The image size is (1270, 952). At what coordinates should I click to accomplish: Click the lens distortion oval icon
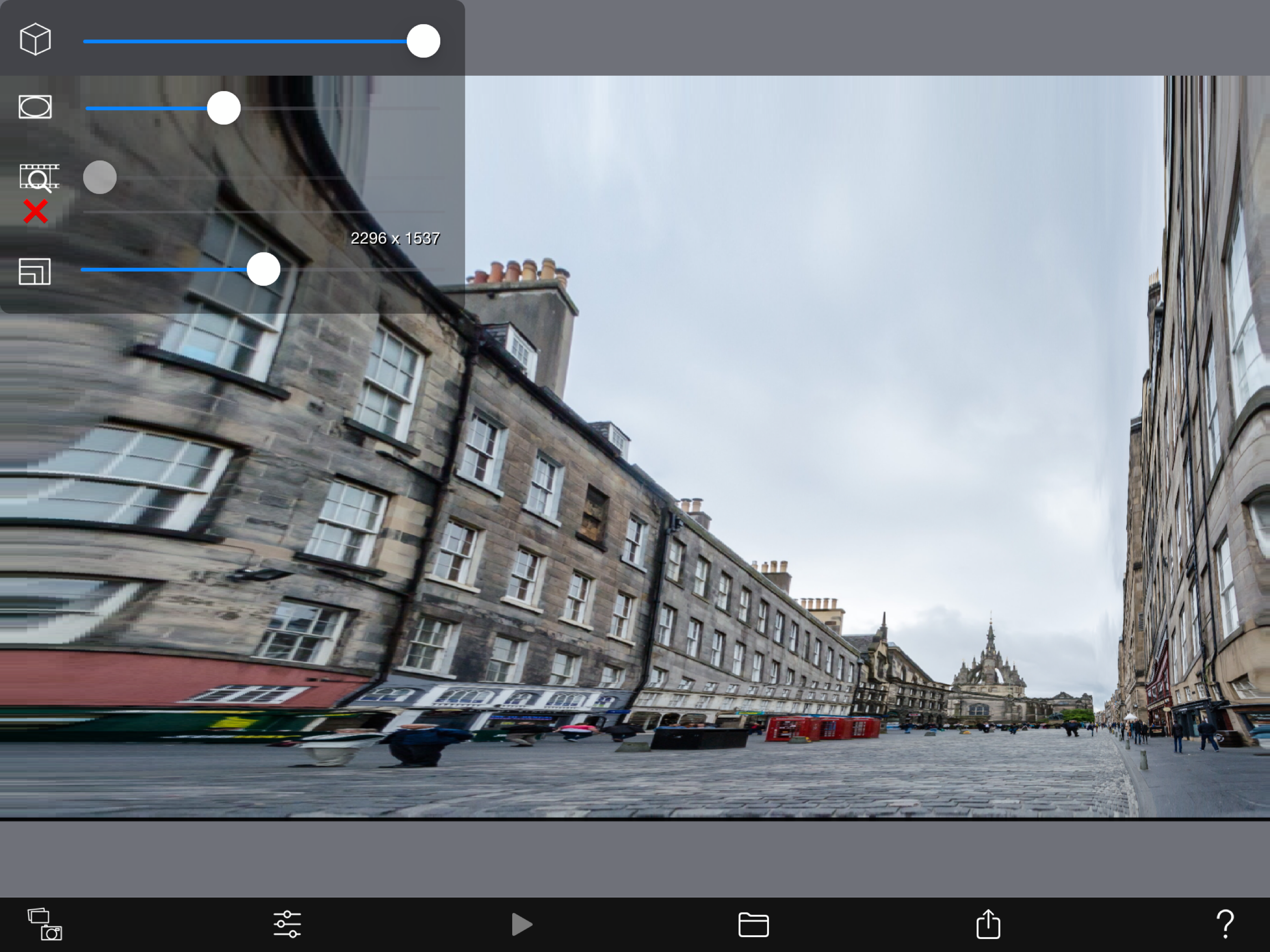tap(35, 107)
